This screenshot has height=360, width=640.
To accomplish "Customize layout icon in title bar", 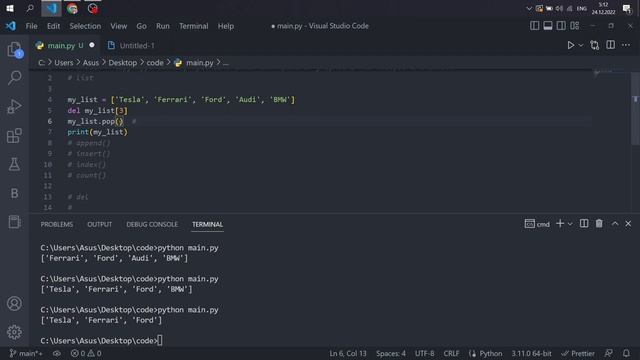I will point(575,26).
